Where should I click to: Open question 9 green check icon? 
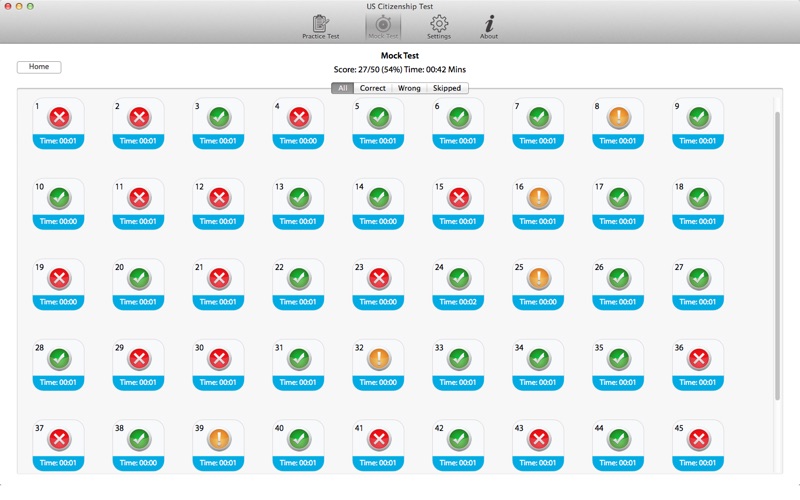click(699, 117)
